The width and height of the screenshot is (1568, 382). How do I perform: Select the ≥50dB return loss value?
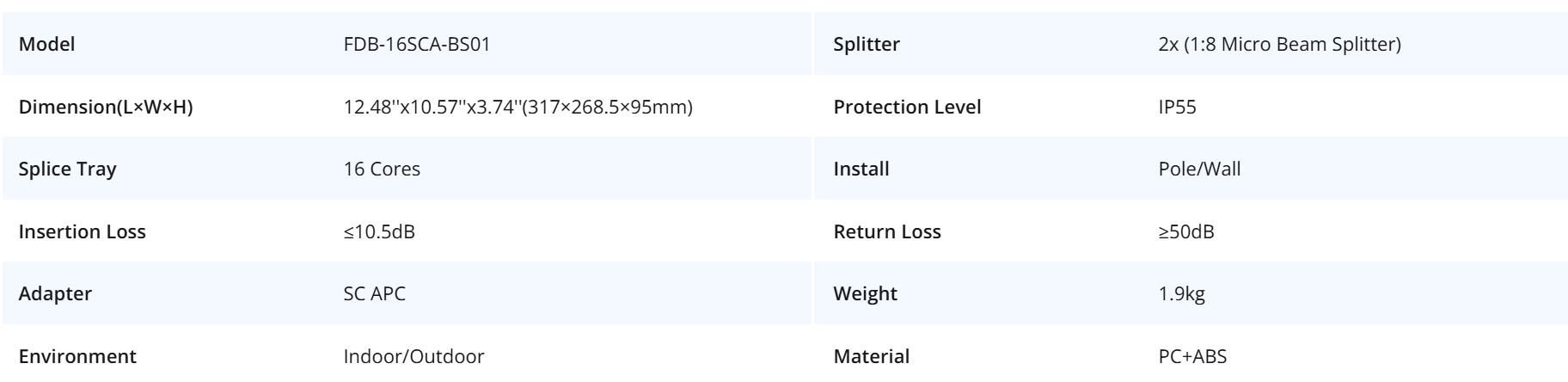(1186, 231)
